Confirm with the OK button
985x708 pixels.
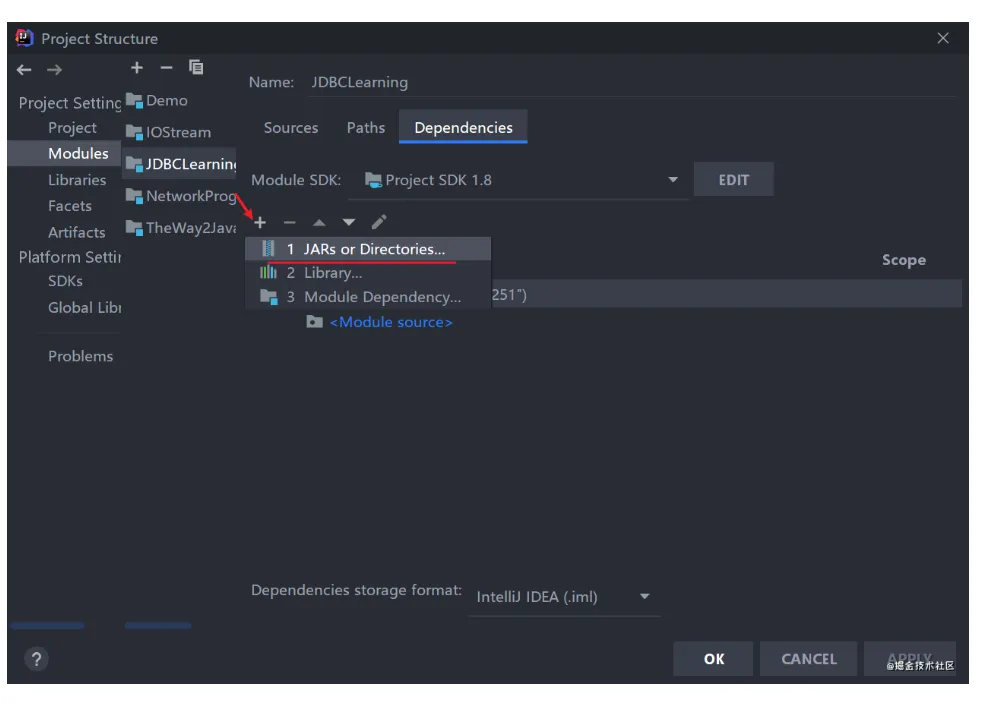click(x=713, y=659)
